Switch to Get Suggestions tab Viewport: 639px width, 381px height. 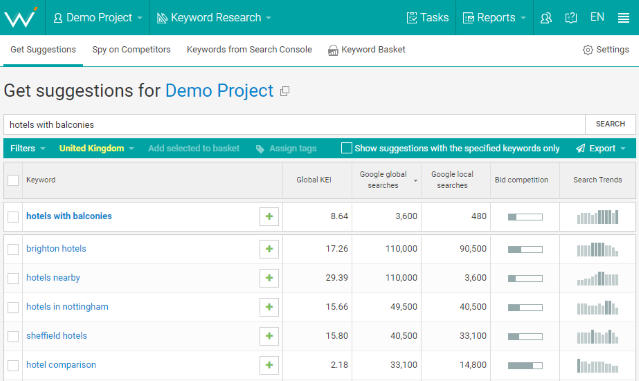[x=43, y=50]
